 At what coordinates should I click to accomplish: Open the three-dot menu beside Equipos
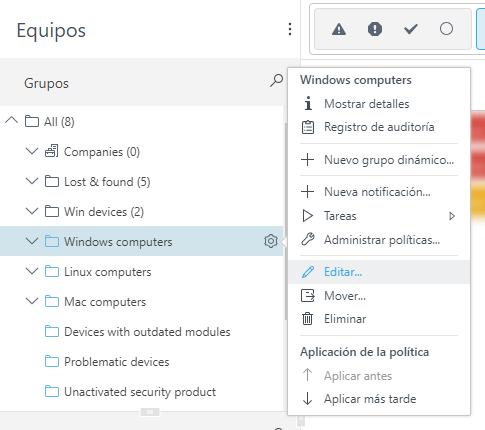[290, 29]
